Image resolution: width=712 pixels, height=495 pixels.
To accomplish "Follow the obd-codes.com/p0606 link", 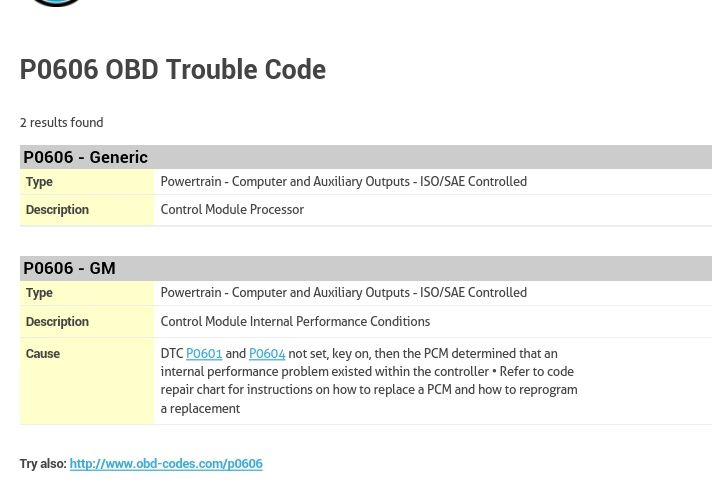I will coord(166,464).
